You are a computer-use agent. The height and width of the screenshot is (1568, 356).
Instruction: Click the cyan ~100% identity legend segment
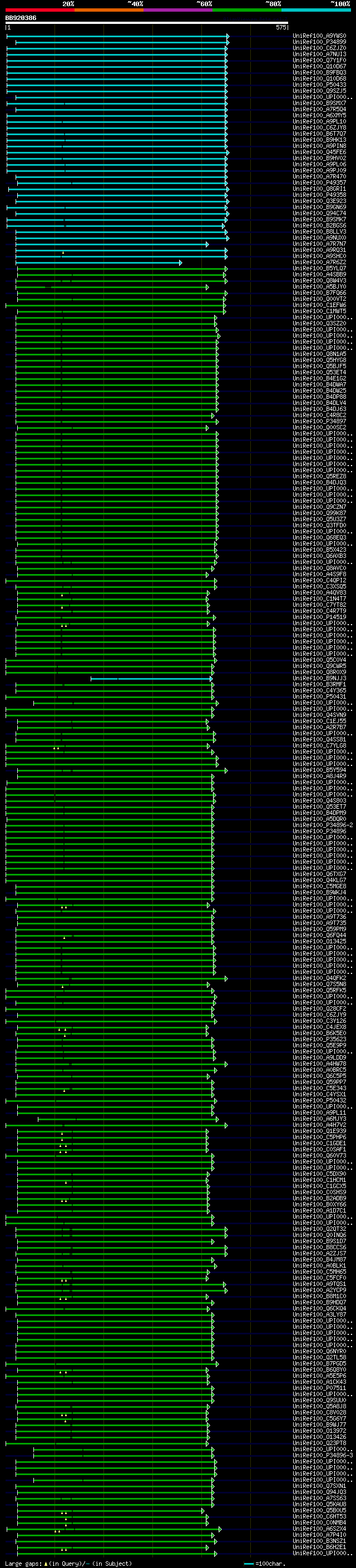(x=316, y=10)
